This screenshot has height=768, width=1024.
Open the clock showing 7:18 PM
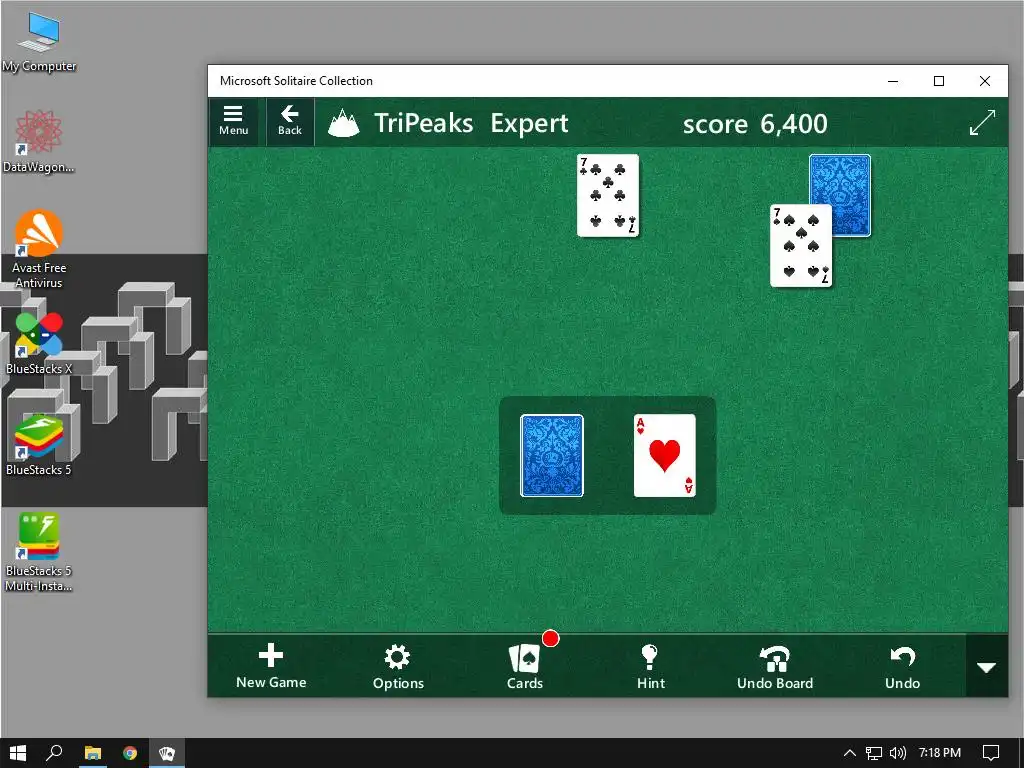tap(940, 753)
